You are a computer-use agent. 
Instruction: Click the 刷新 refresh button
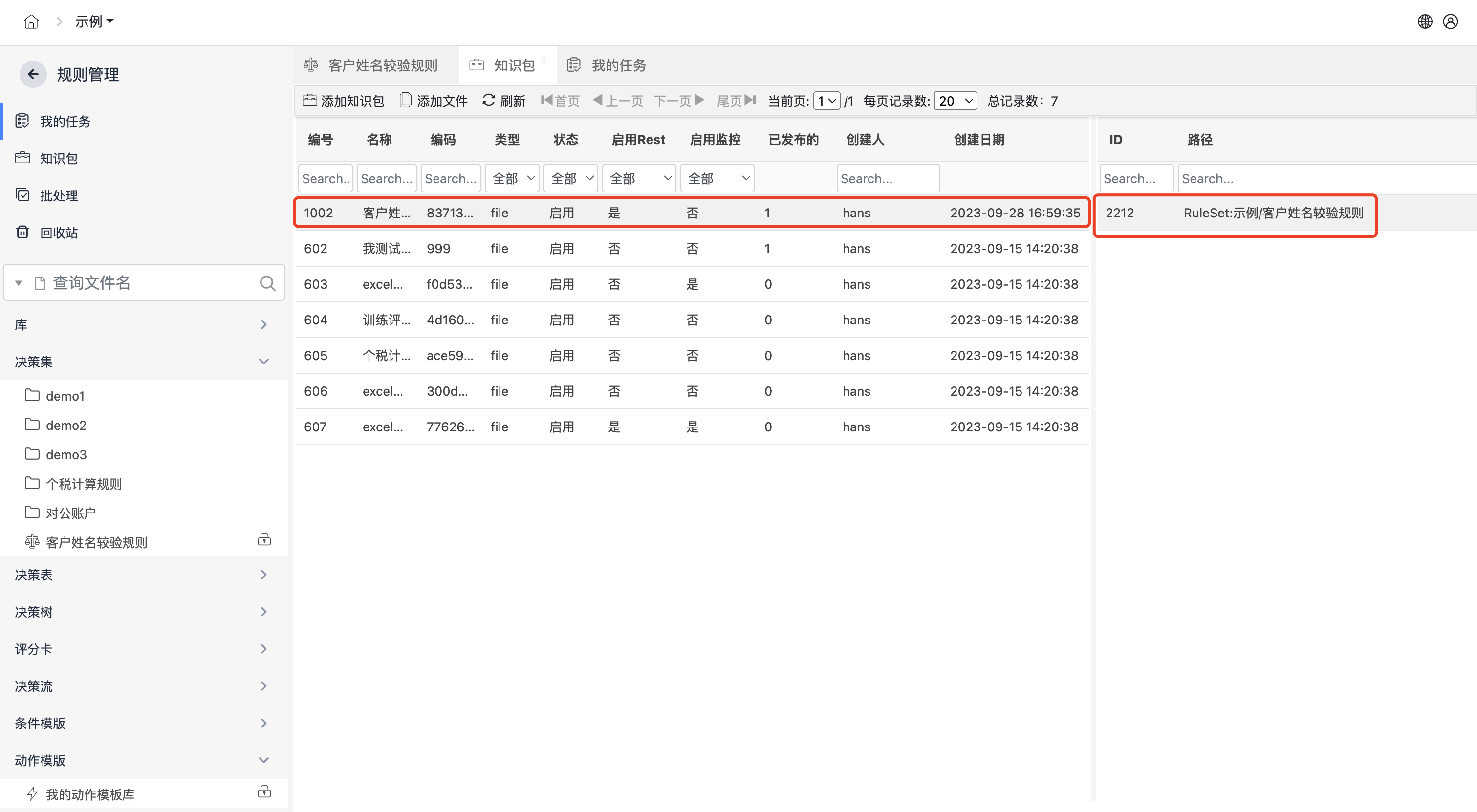point(504,101)
